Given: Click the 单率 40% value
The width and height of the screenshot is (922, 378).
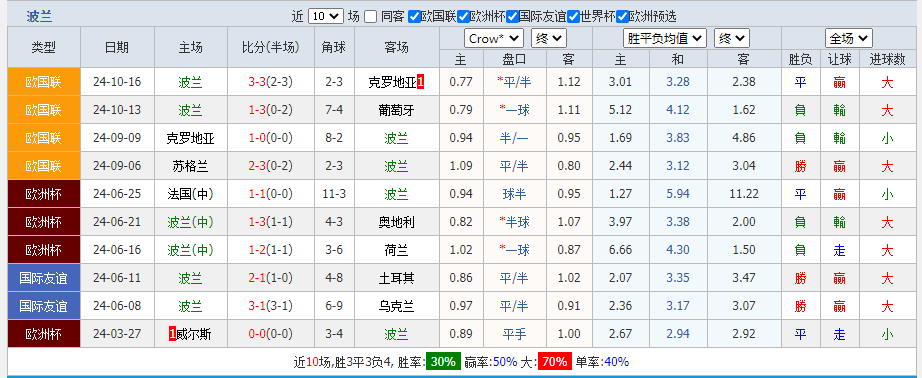Looking at the screenshot, I should coord(616,362).
